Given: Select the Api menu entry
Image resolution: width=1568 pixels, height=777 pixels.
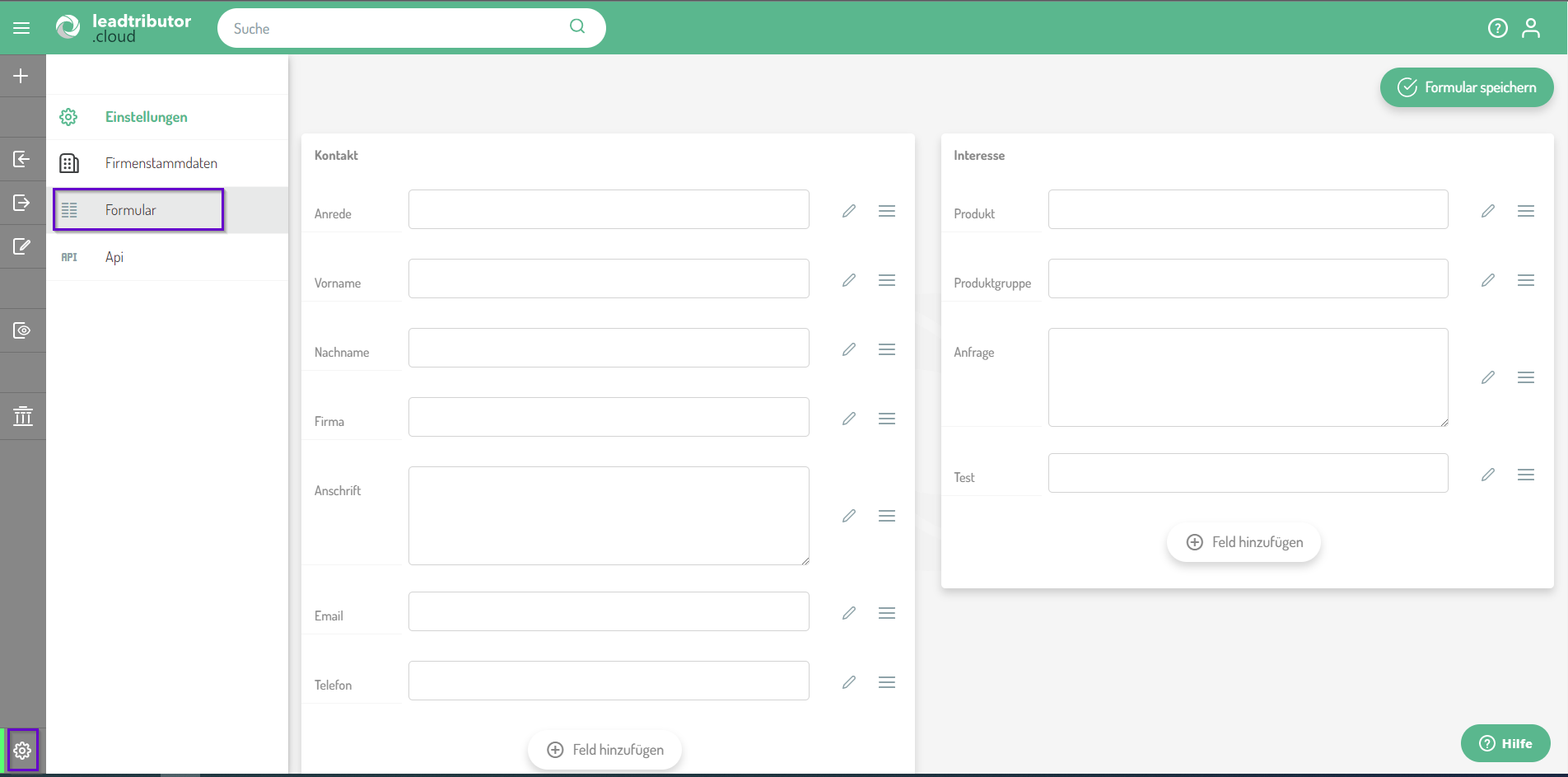Looking at the screenshot, I should click(x=114, y=257).
